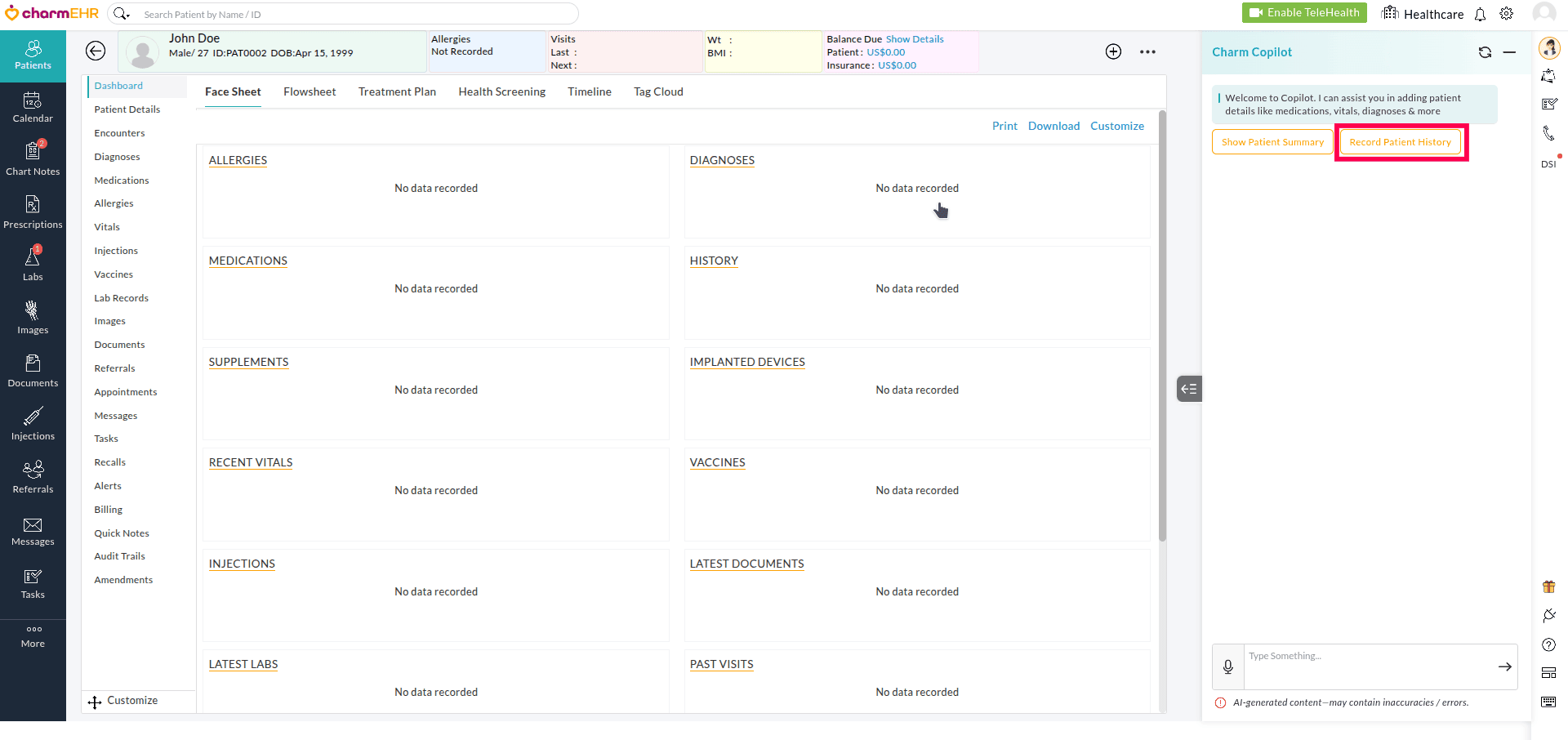This screenshot has height=740, width=1568.
Task: Open Chart Notes in left sidebar
Action: coord(33,160)
